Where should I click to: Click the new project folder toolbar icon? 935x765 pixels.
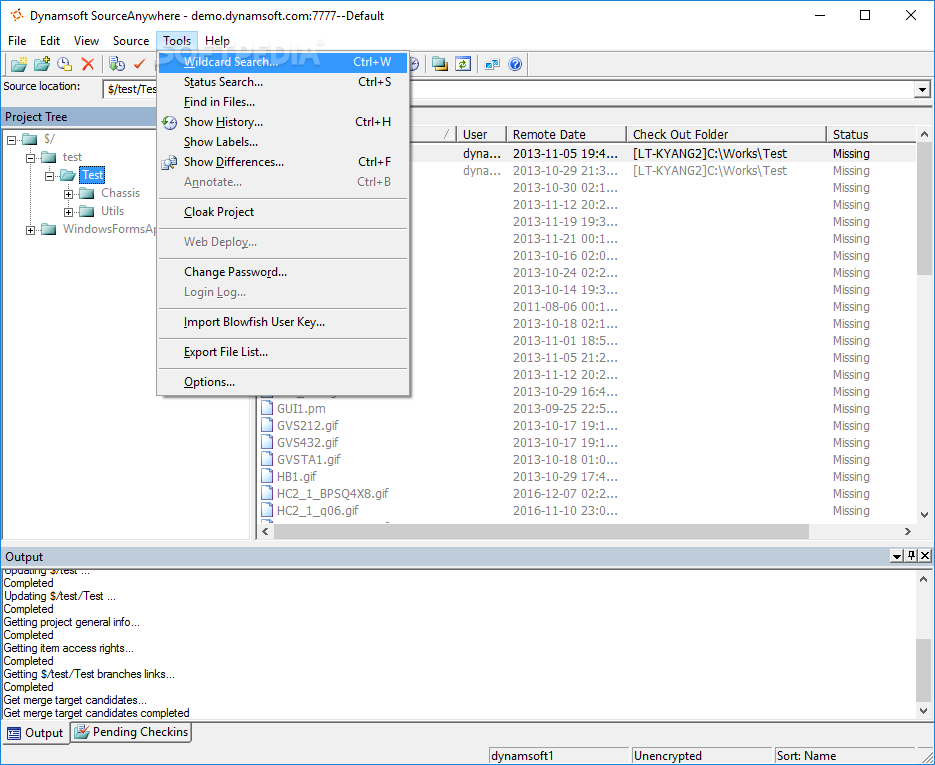click(19, 64)
